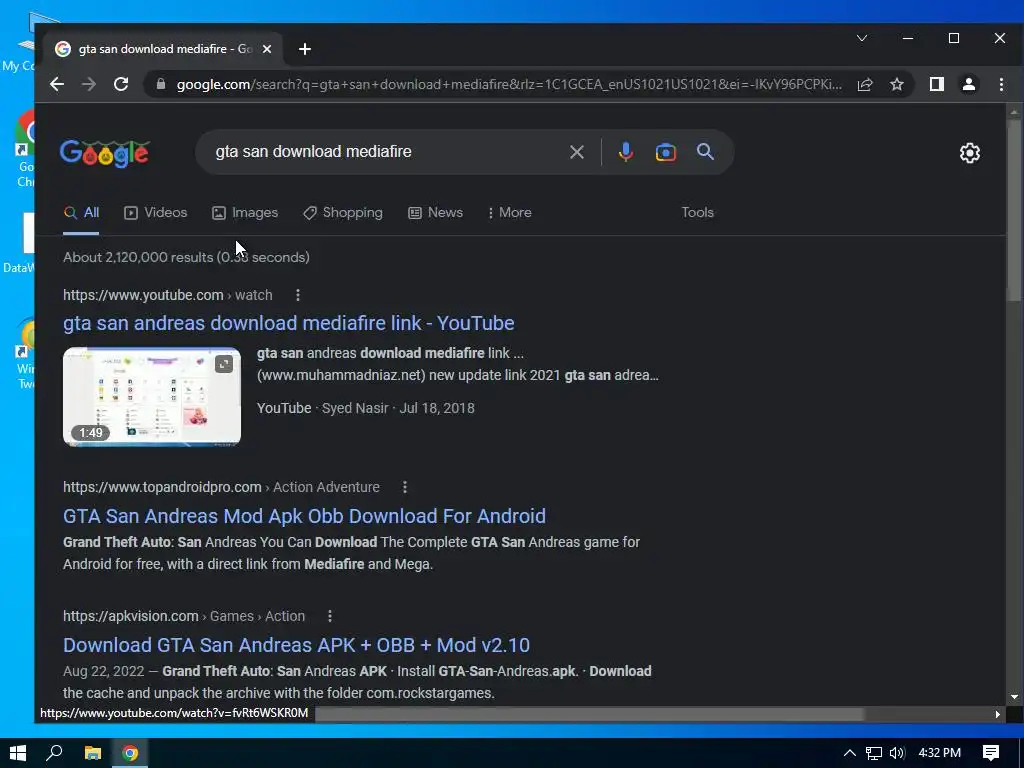
Task: Click the topandroidpro.com URL breadcrumb
Action: pos(221,487)
